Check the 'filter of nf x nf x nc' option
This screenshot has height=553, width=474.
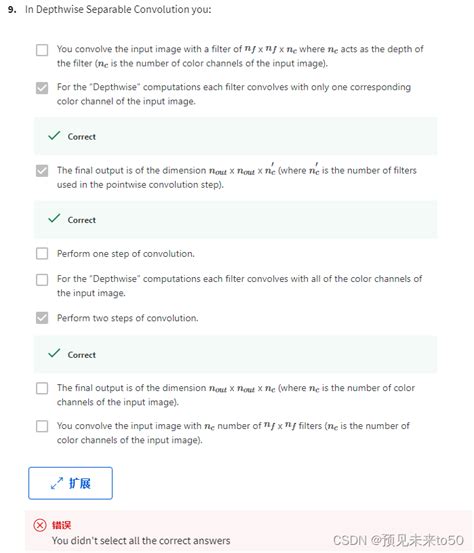click(x=42, y=50)
